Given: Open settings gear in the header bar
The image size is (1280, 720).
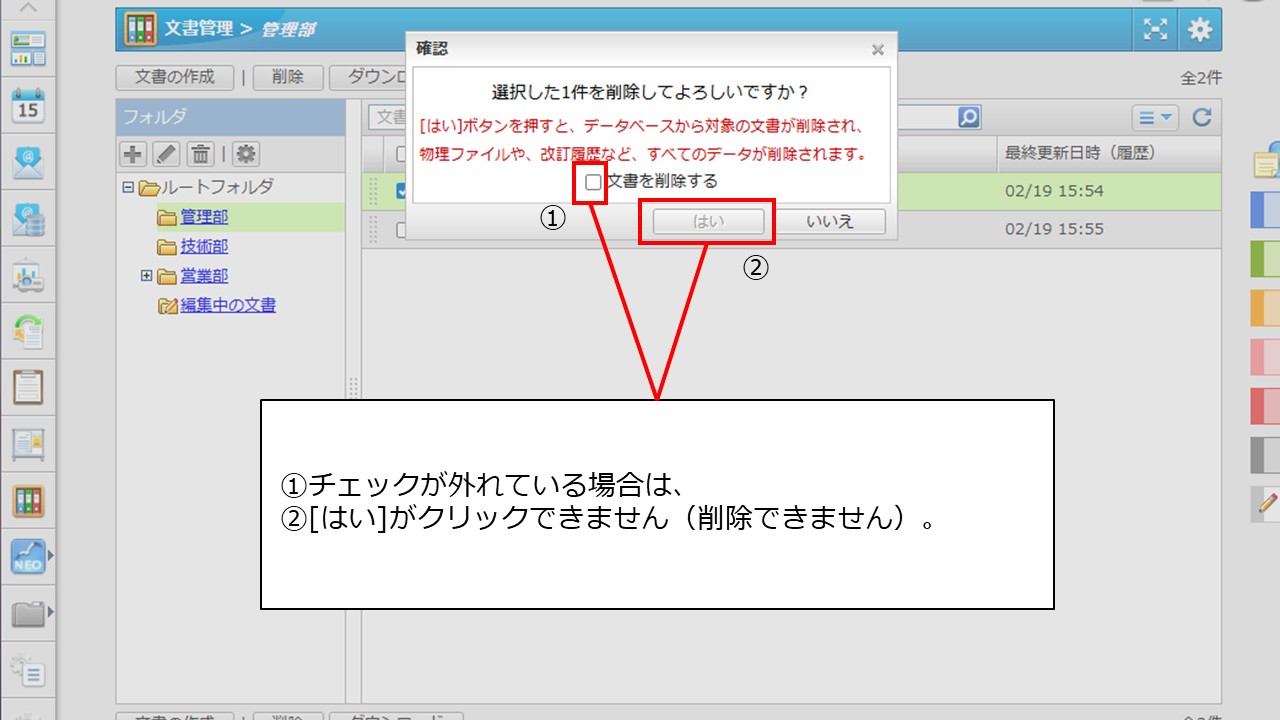Looking at the screenshot, I should coord(1200,30).
